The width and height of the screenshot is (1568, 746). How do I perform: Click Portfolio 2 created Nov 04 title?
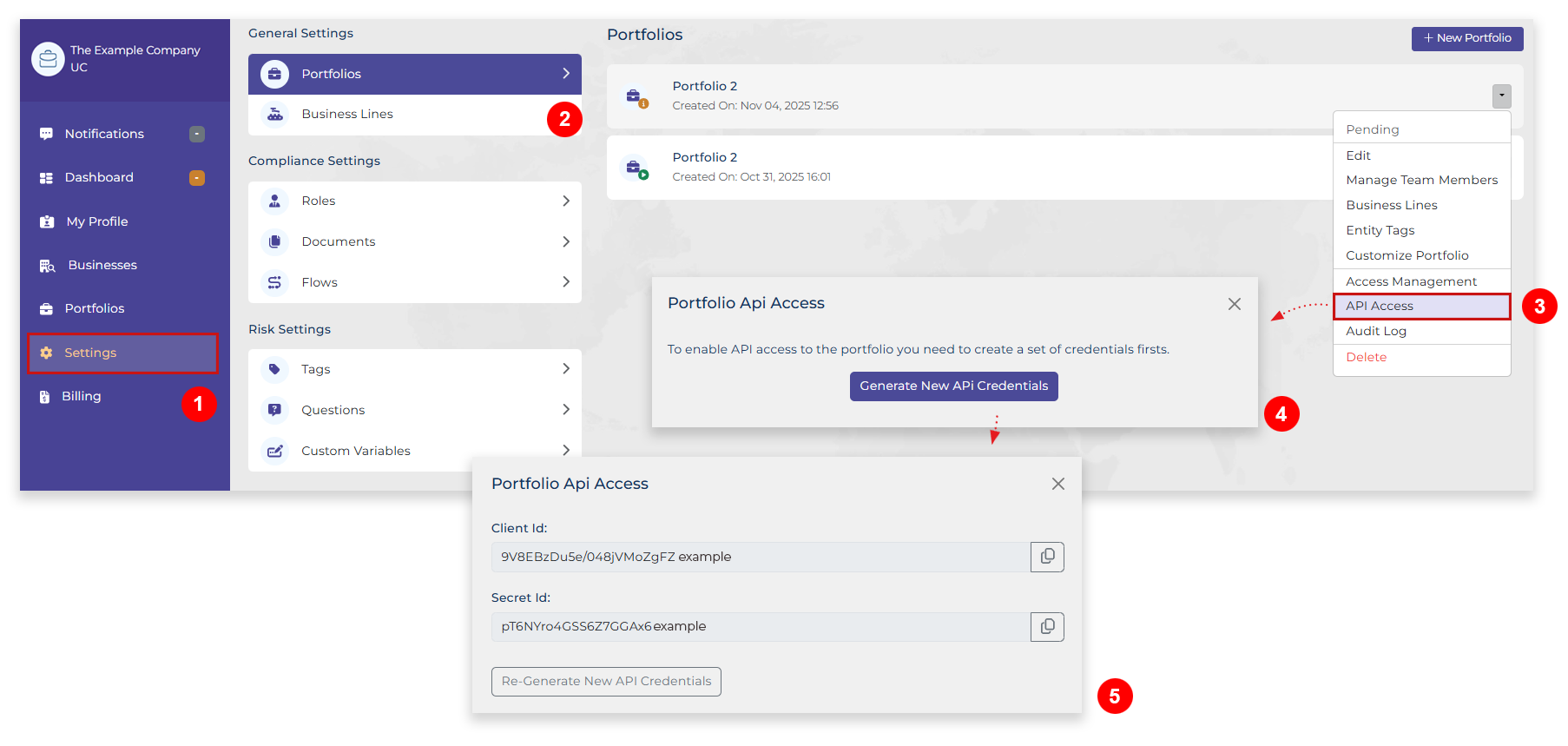point(704,86)
